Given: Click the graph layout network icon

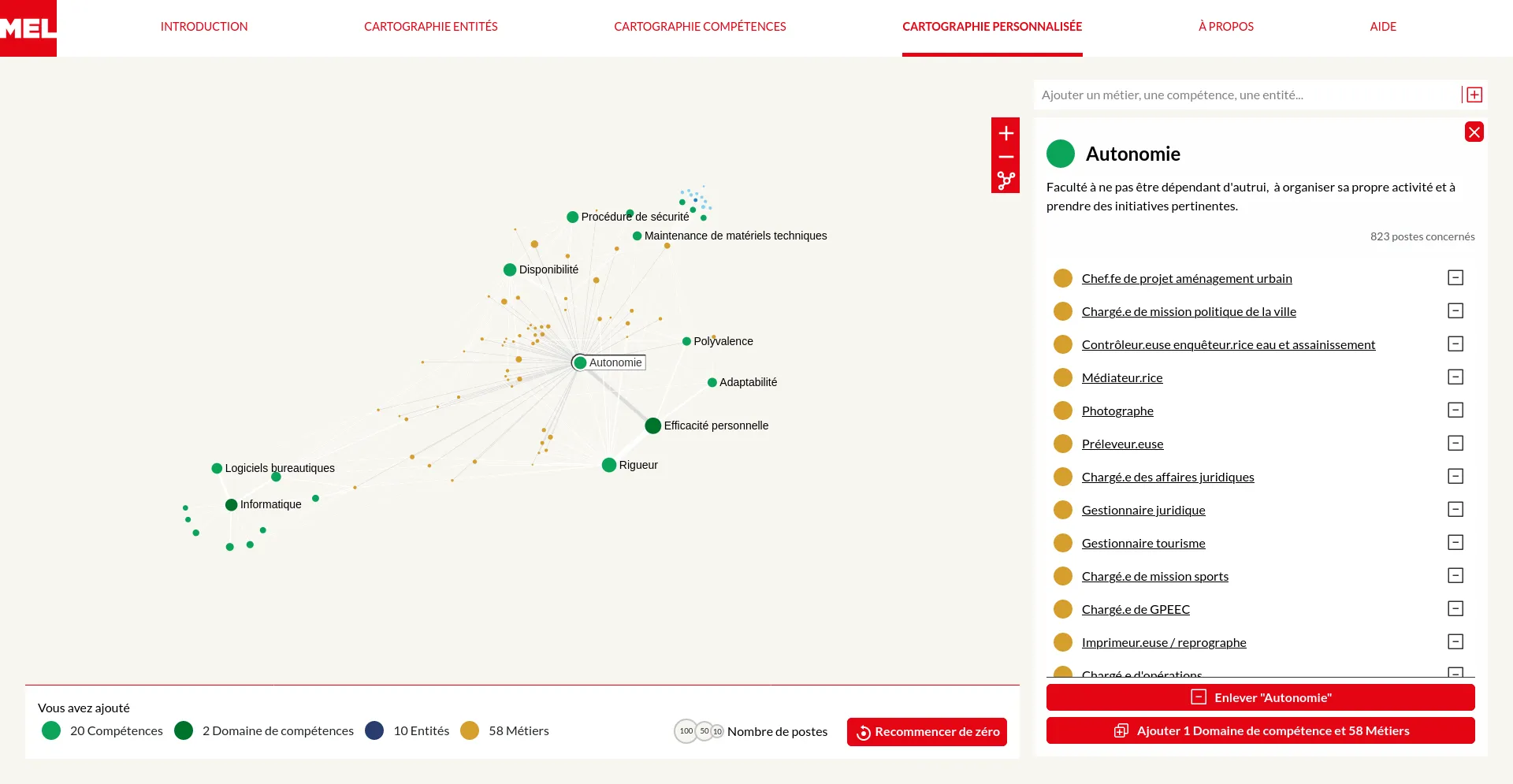Looking at the screenshot, I should click(1006, 180).
